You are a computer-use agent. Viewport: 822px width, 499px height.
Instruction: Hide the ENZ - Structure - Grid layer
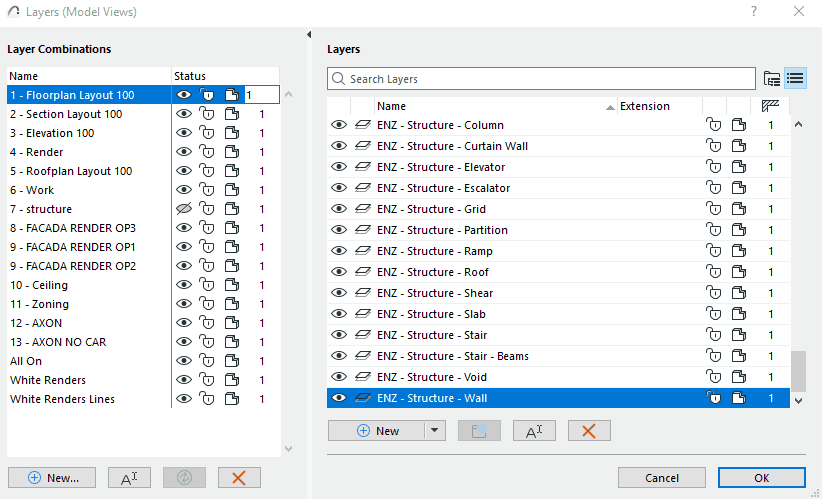pos(339,209)
